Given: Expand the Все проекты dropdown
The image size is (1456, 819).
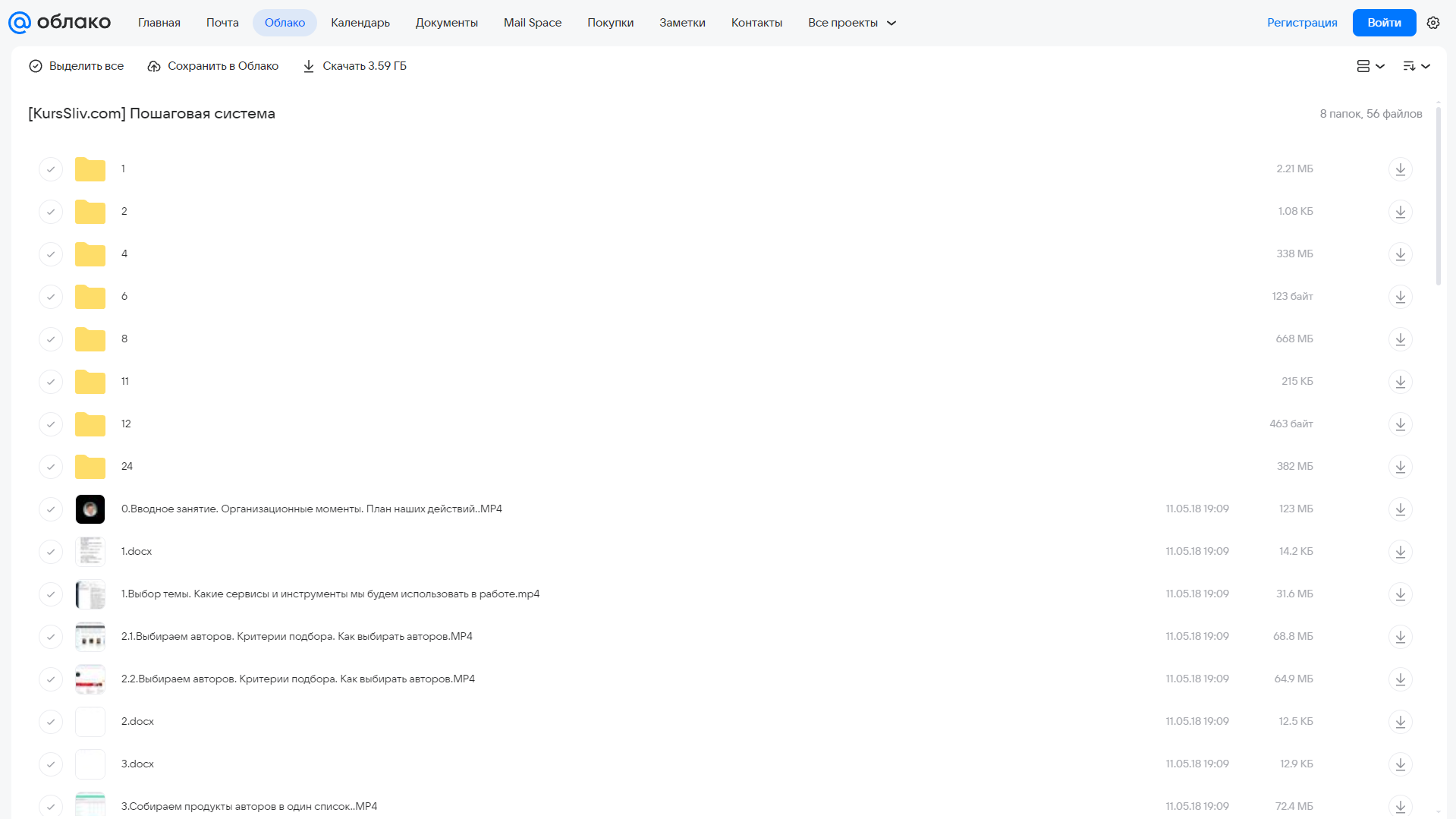Looking at the screenshot, I should 852,23.
